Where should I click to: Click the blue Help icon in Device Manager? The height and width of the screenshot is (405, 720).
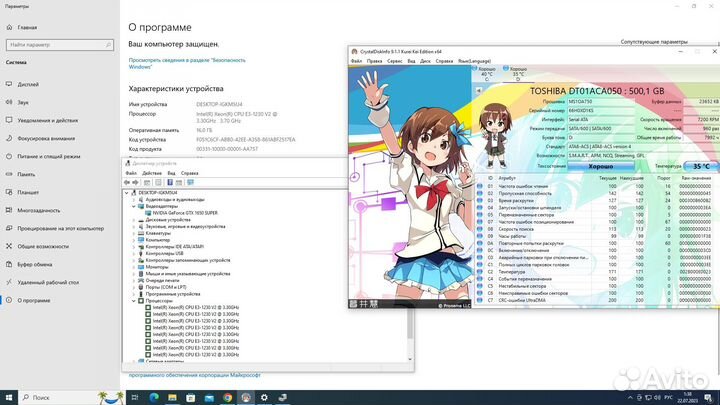point(169,183)
